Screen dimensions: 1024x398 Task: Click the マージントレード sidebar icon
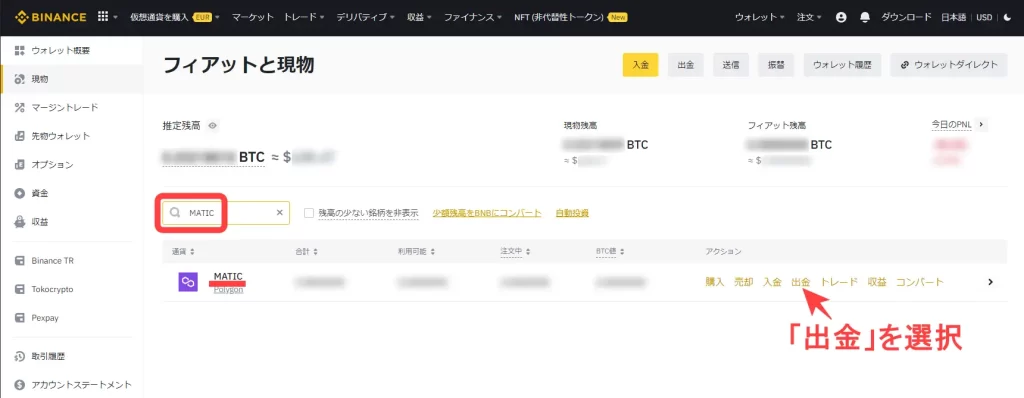tap(19, 107)
